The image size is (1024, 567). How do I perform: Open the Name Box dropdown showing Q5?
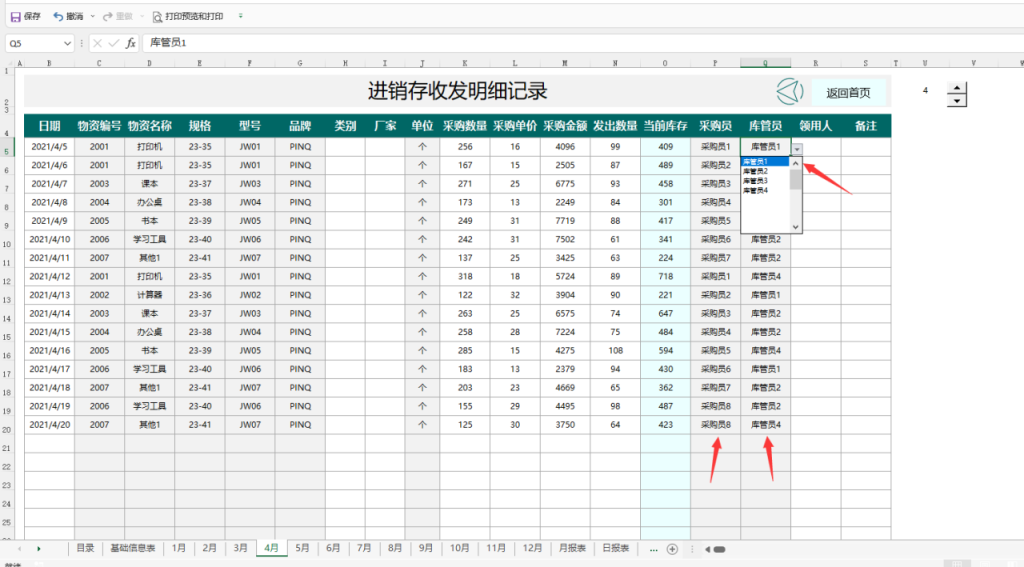(67, 43)
